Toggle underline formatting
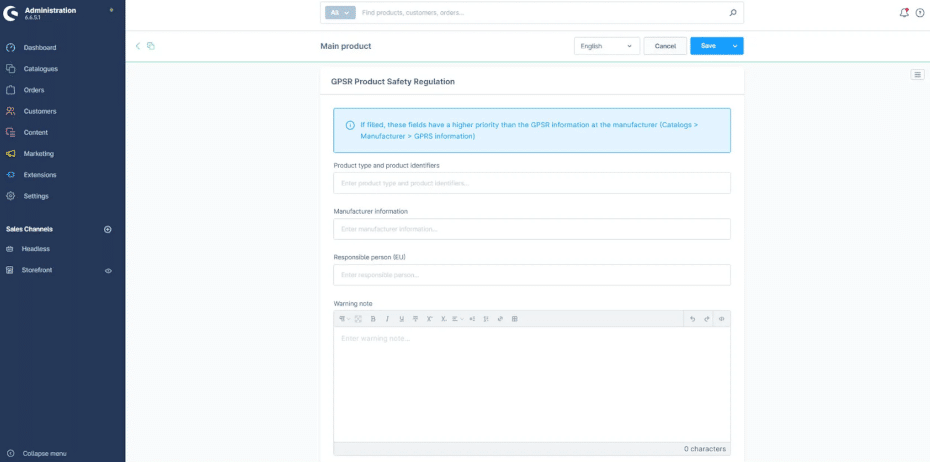 tap(402, 319)
